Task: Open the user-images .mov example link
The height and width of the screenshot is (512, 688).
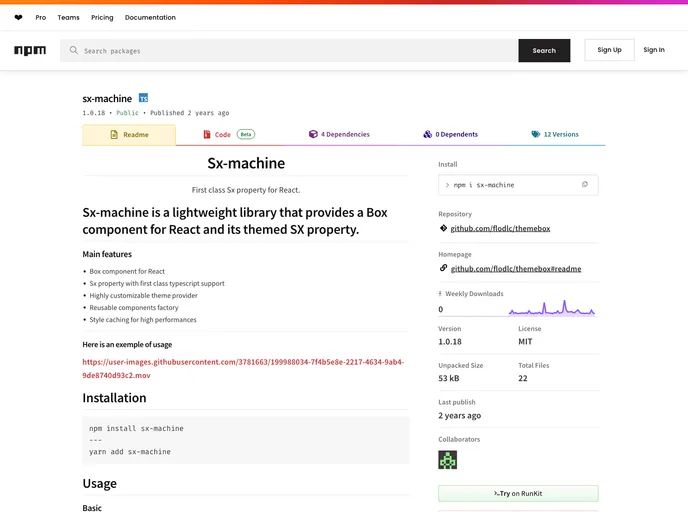Action: (x=243, y=369)
